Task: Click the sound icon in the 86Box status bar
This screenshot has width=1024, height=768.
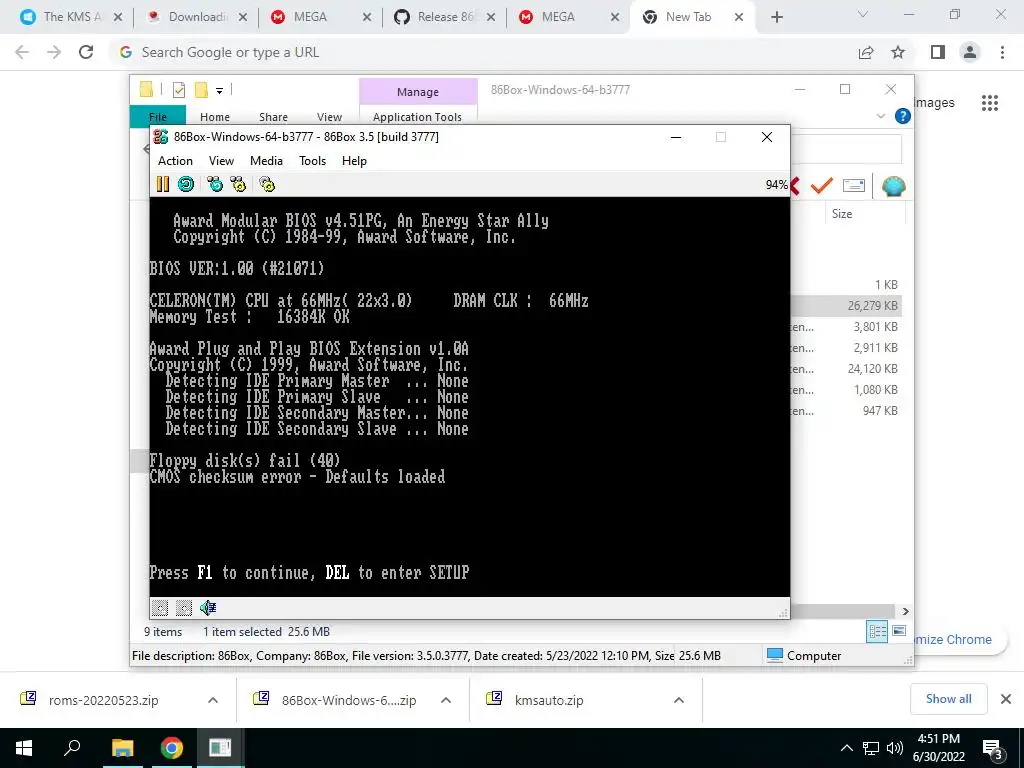Action: tap(208, 608)
